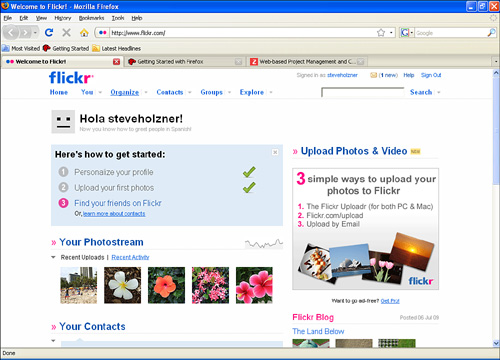This screenshot has width=500, height=360.
Task: Go to Flickr Home link
Action: (59, 92)
